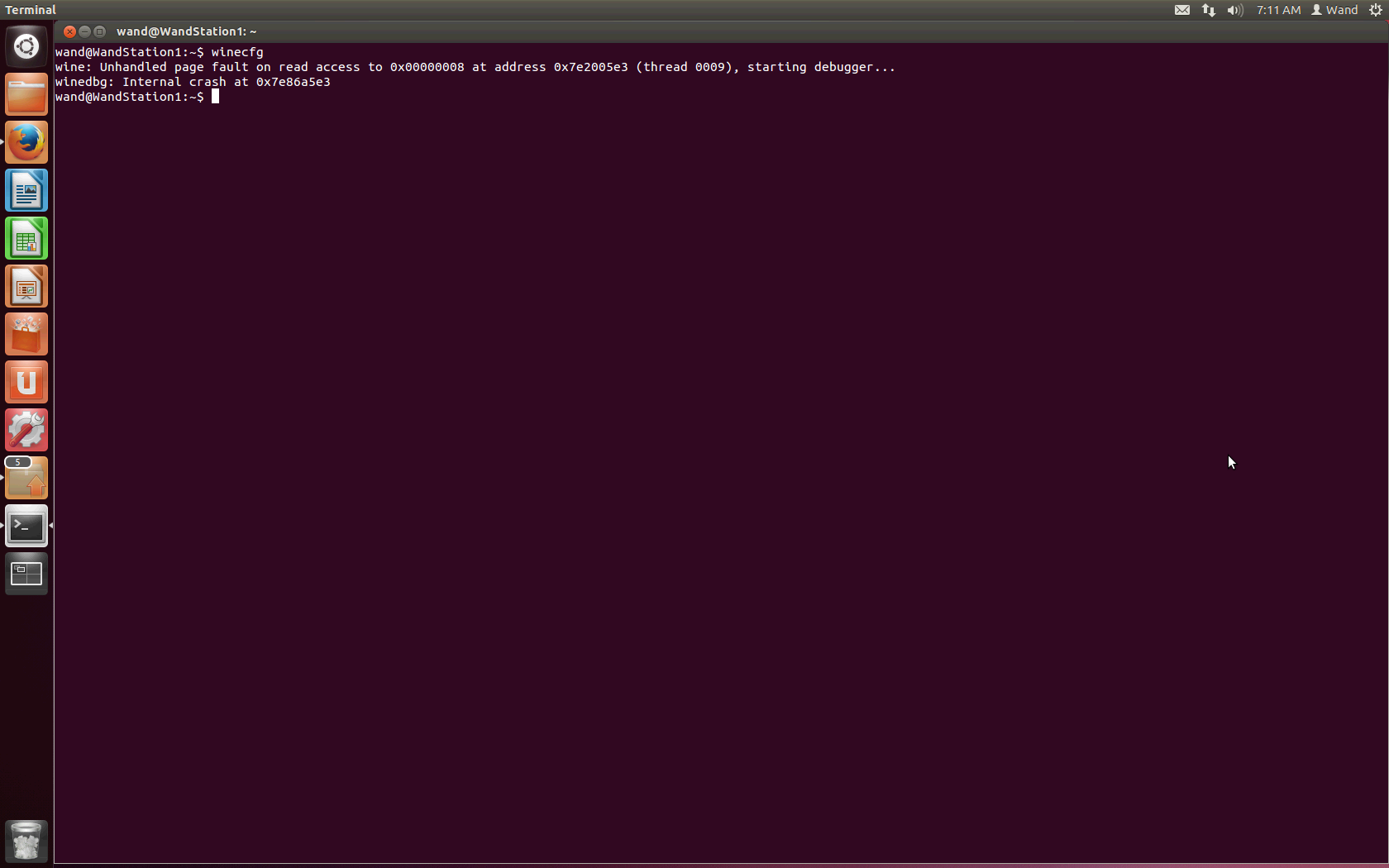The height and width of the screenshot is (868, 1389).
Task: Click terminal cursor at current prompt
Action: [x=215, y=97]
